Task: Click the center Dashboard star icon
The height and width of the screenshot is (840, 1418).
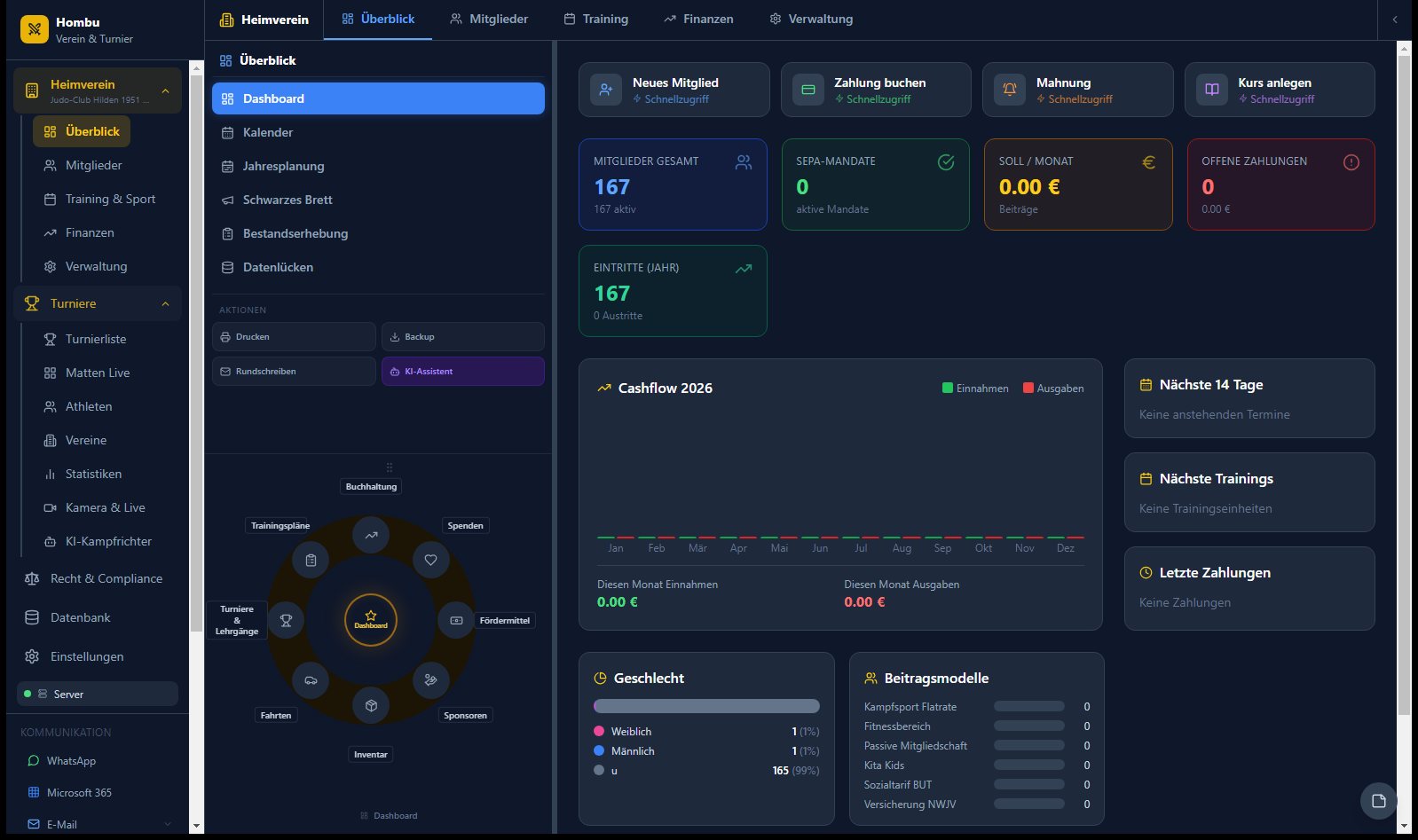Action: (371, 620)
